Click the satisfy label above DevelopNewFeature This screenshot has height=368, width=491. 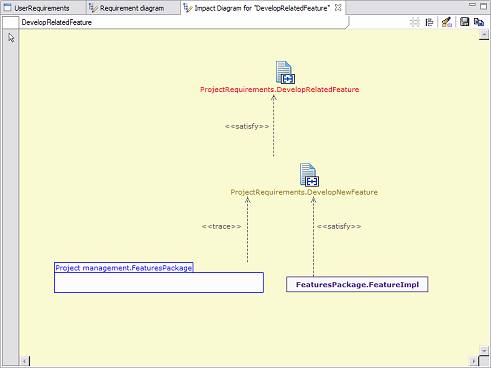[247, 126]
